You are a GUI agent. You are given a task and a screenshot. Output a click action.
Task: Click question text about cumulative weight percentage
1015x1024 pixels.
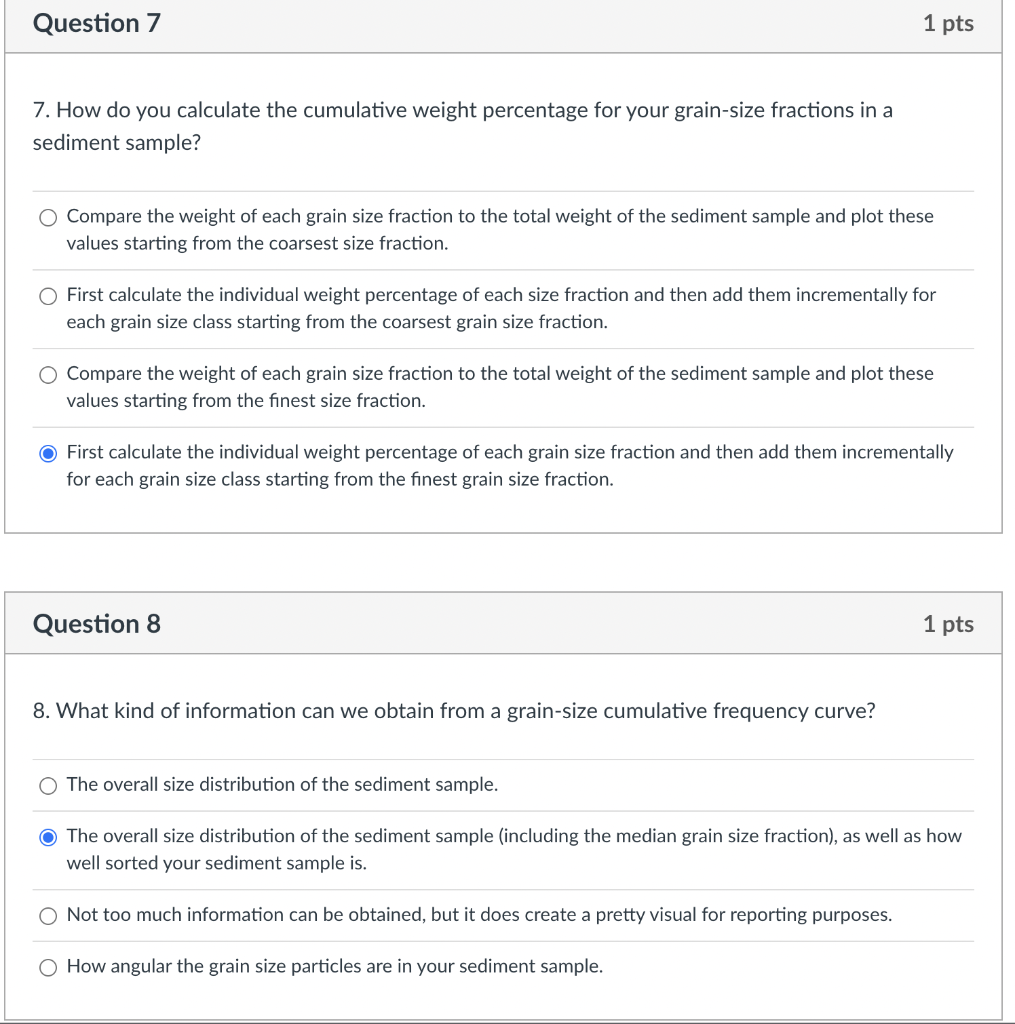(x=462, y=126)
